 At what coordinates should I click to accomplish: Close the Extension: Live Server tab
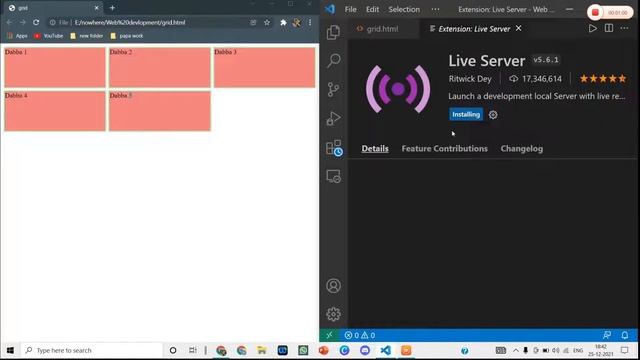click(518, 28)
